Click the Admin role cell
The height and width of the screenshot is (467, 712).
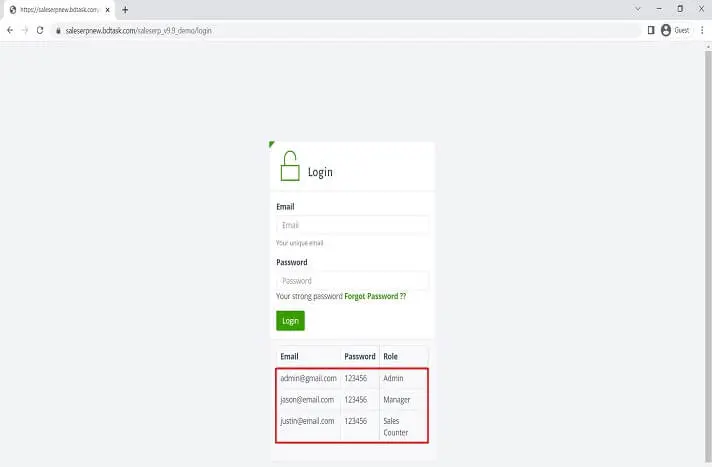tap(393, 378)
